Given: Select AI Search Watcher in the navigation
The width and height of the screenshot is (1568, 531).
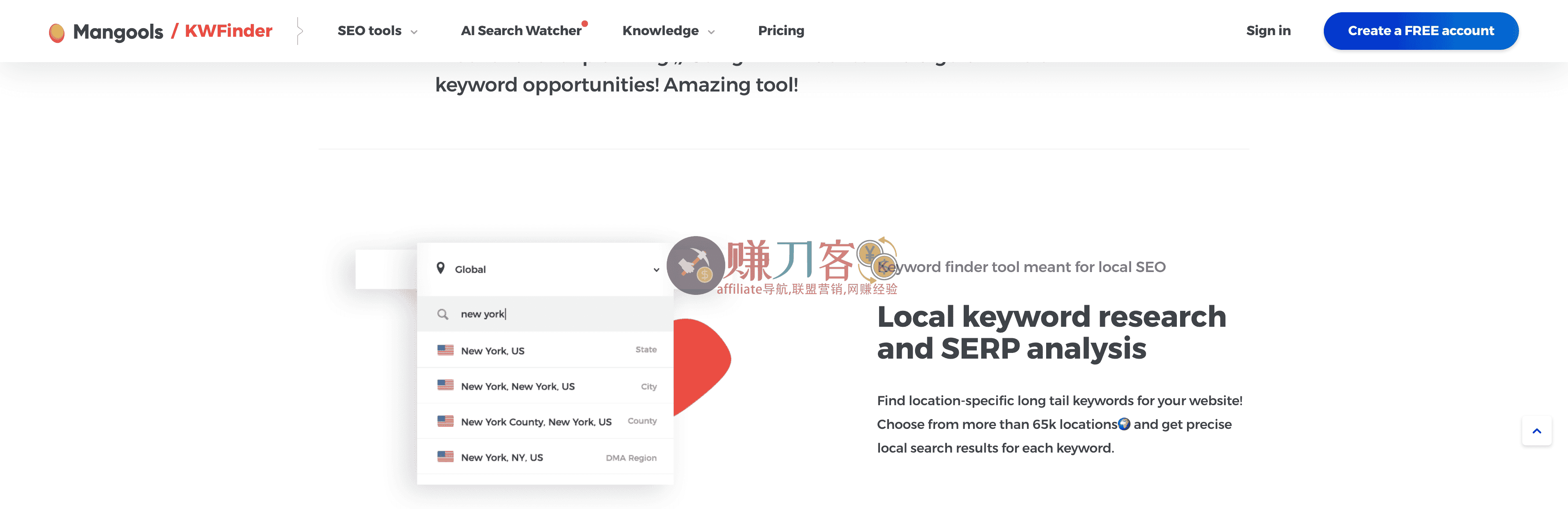Looking at the screenshot, I should click(x=521, y=31).
